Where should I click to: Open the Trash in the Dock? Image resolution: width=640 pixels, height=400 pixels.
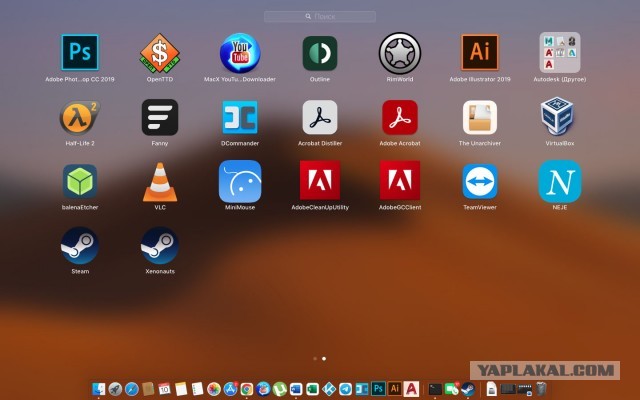coord(541,389)
